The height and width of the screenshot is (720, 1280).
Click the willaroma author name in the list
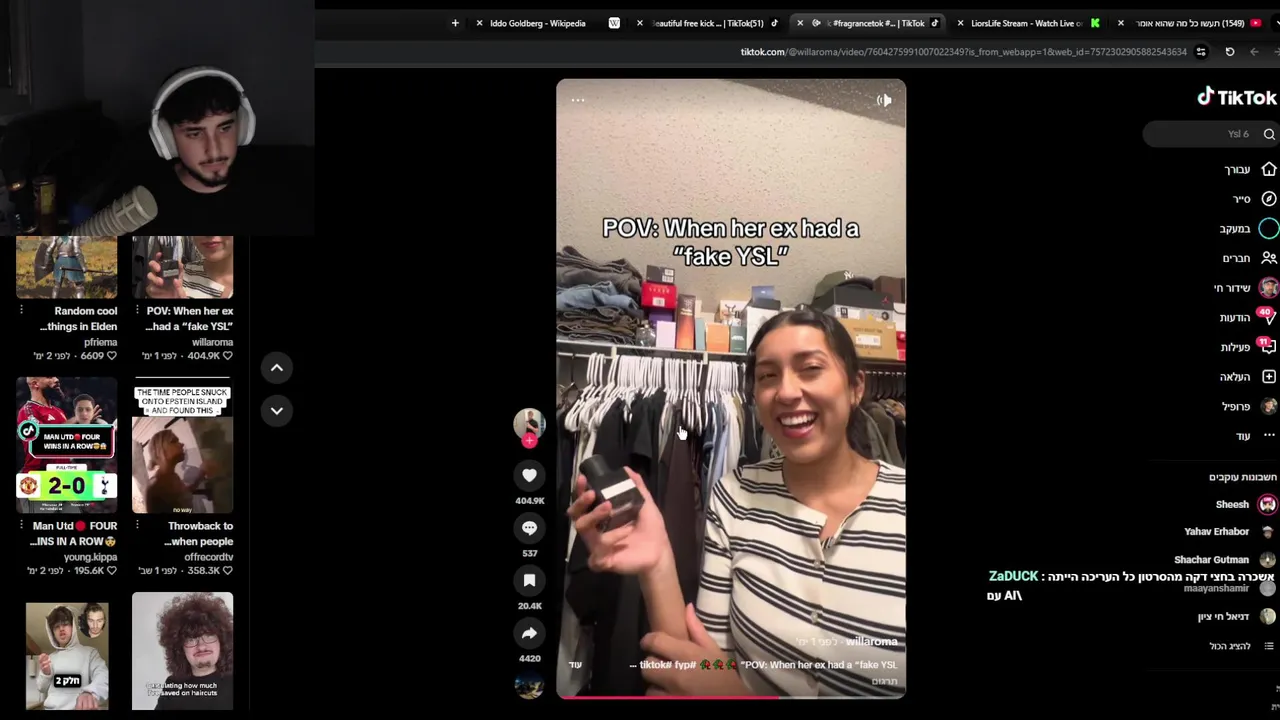pyautogui.click(x=212, y=342)
